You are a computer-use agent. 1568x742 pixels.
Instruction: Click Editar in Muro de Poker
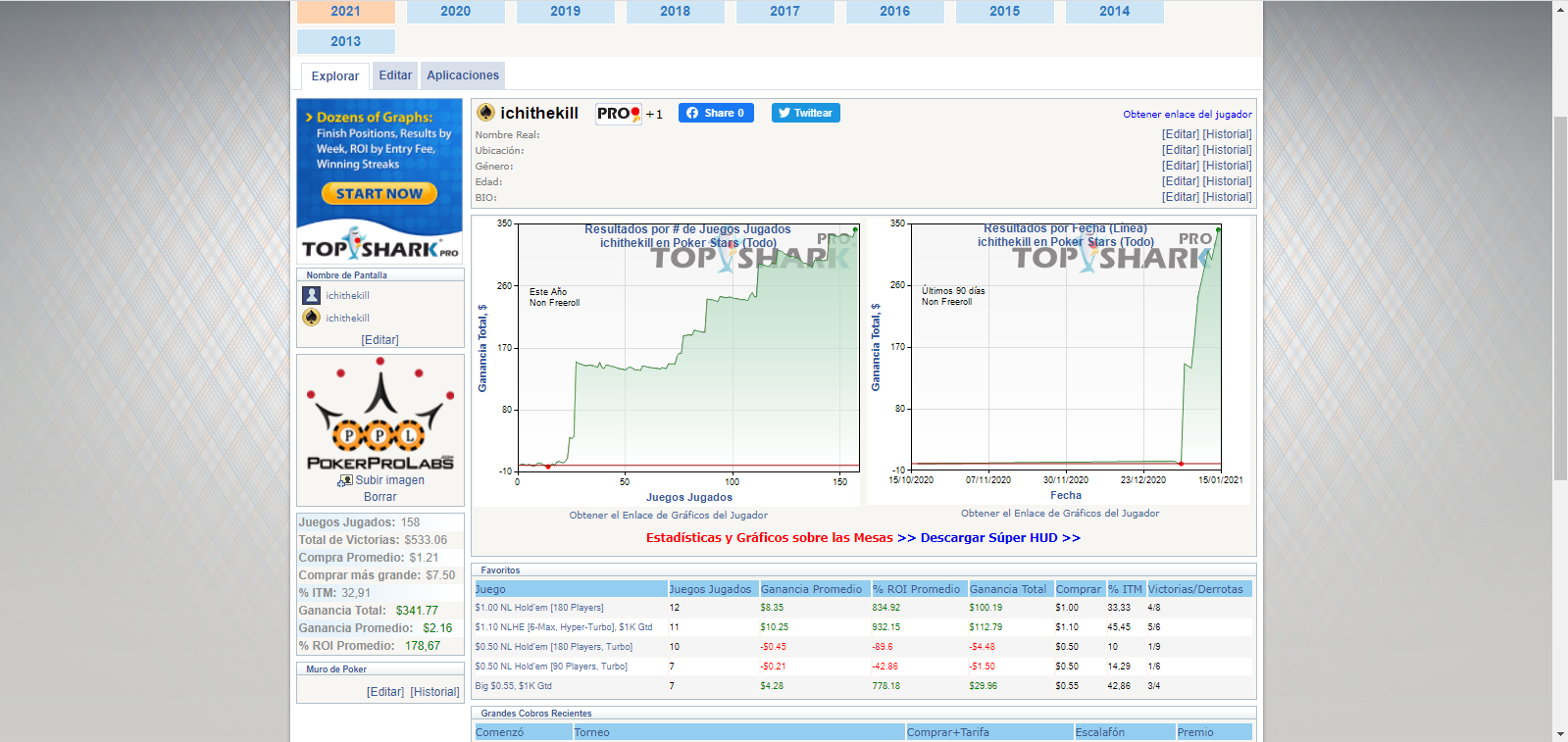[x=385, y=692]
